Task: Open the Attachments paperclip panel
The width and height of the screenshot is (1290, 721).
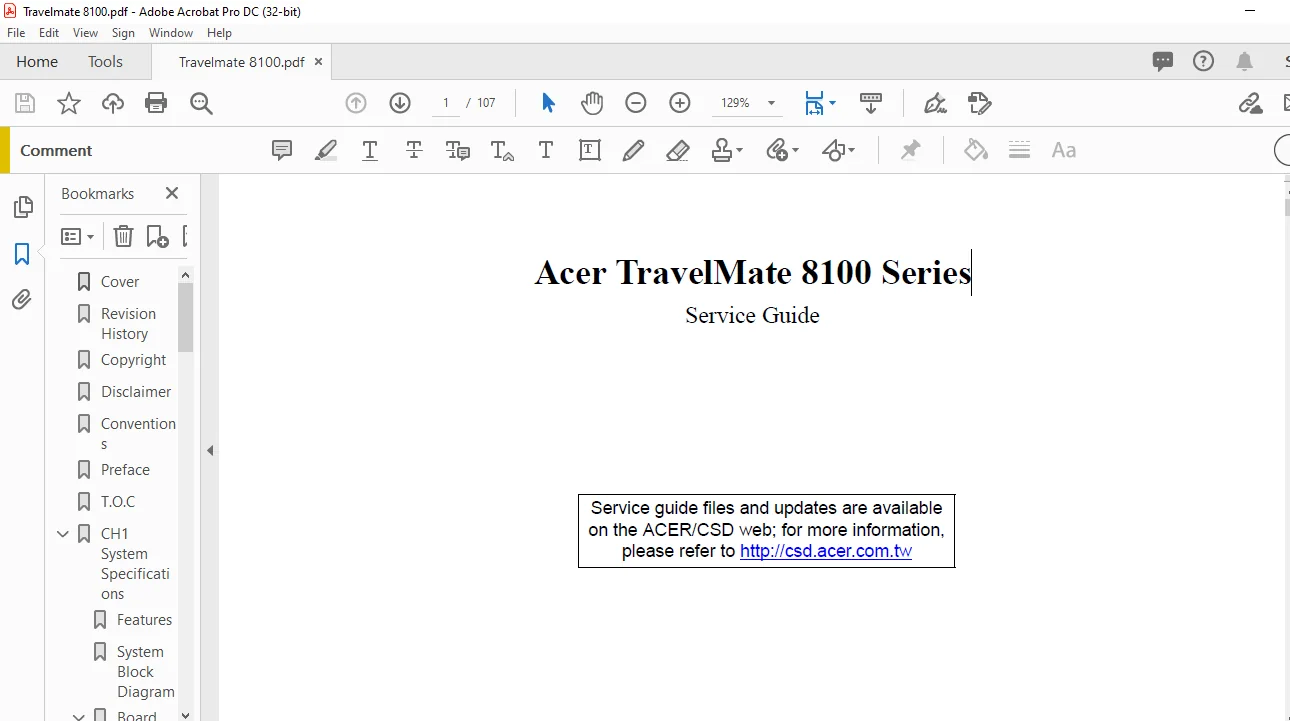Action: 22,300
